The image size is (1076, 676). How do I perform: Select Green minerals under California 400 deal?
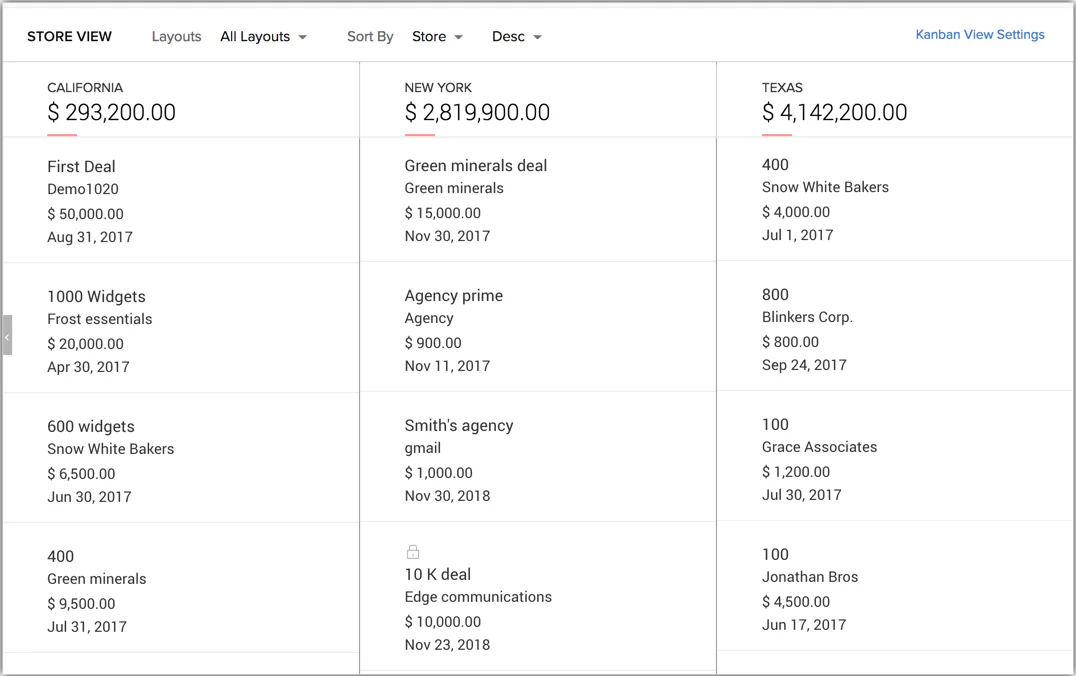pos(96,579)
